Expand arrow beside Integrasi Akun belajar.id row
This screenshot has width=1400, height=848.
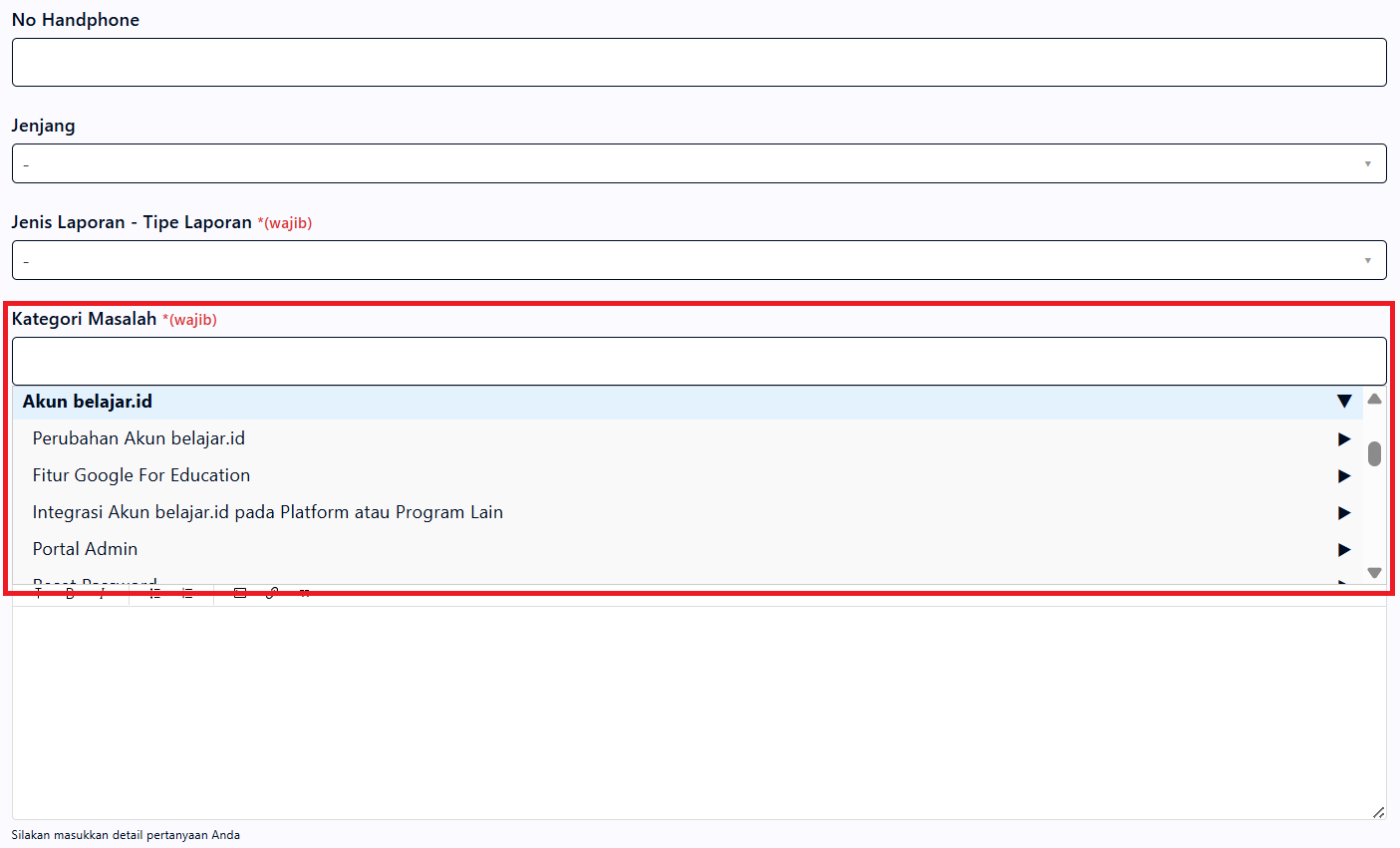[1344, 513]
